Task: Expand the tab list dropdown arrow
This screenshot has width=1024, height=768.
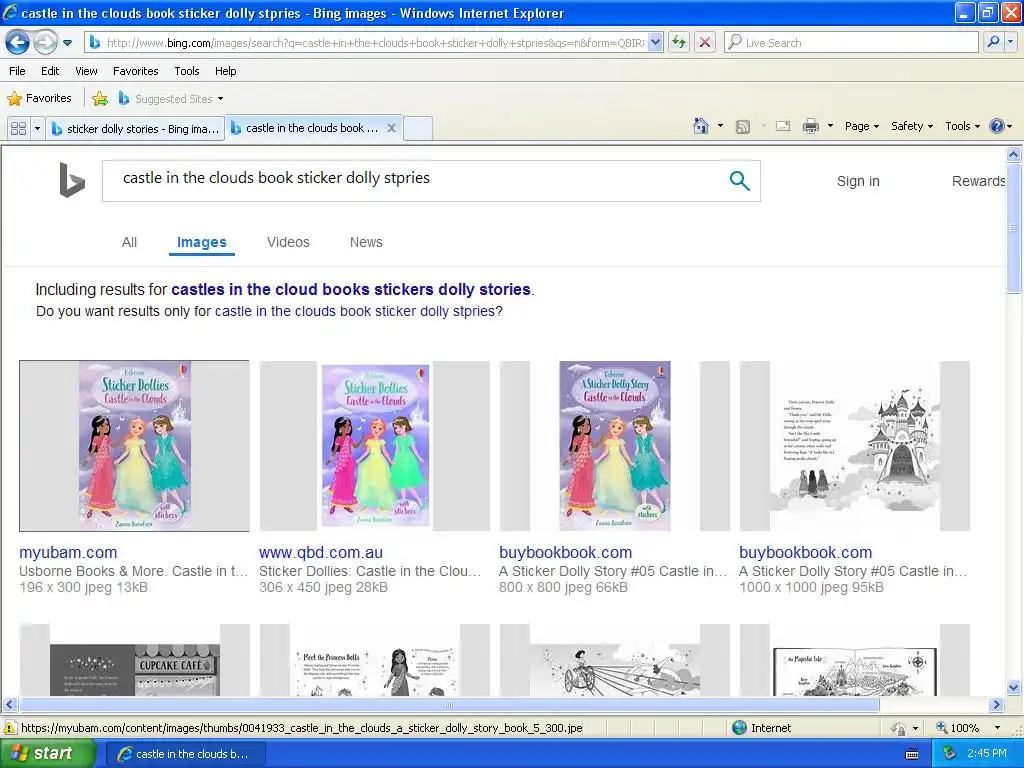Action: click(x=37, y=129)
